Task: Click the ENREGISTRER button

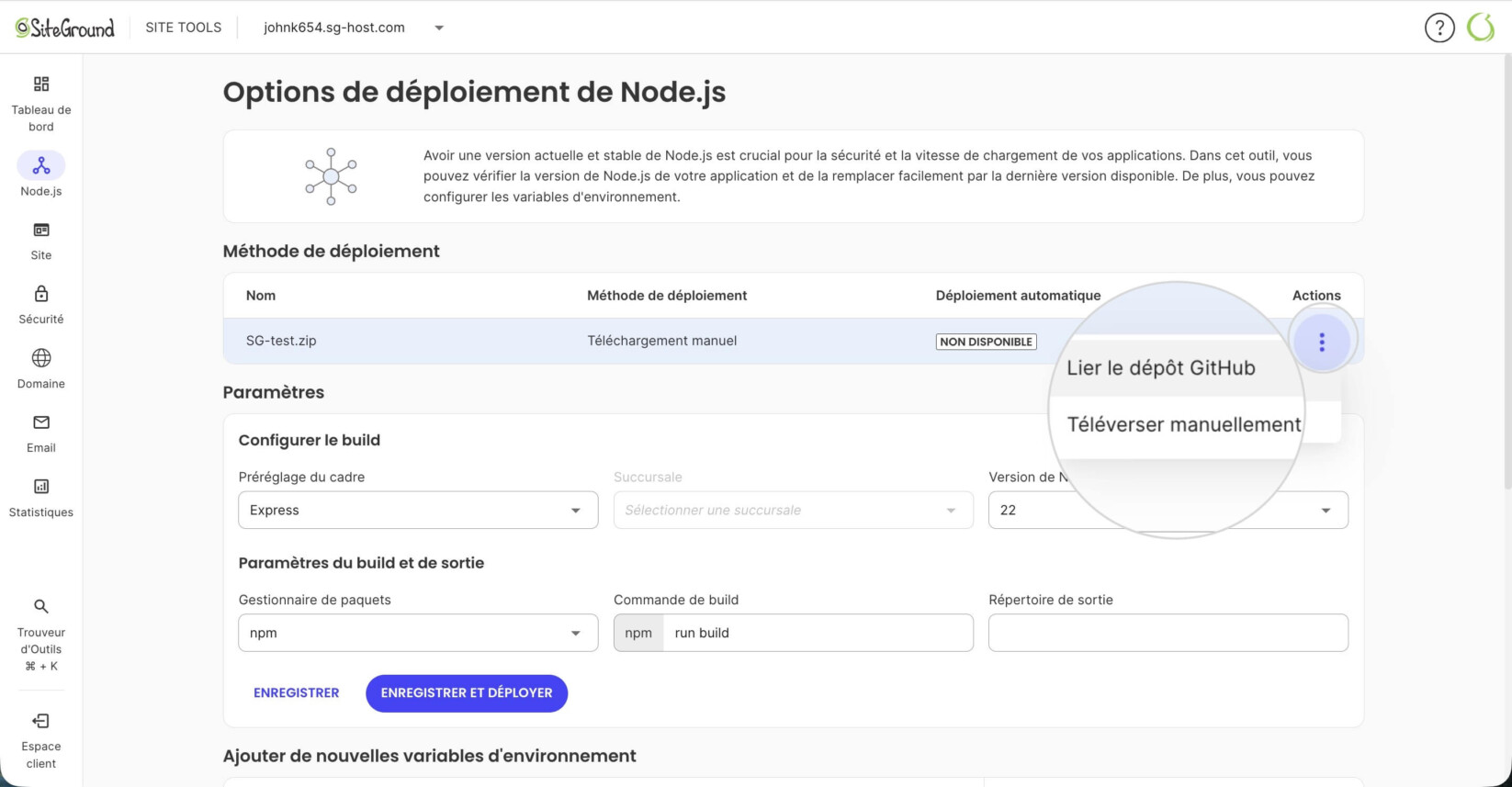Action: [297, 693]
